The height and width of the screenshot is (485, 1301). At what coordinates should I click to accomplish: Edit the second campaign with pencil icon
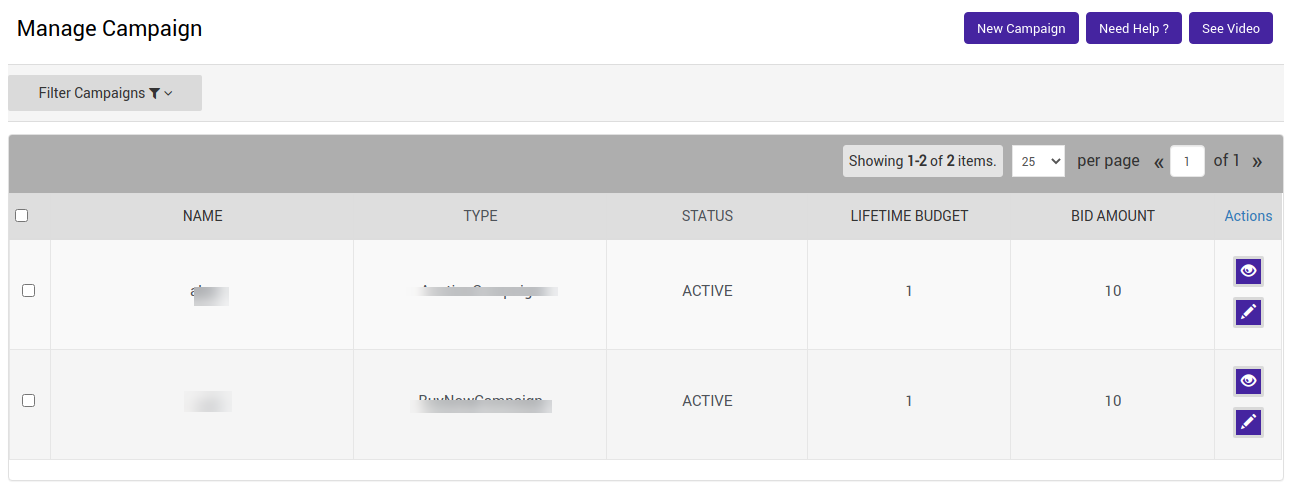click(x=1248, y=422)
